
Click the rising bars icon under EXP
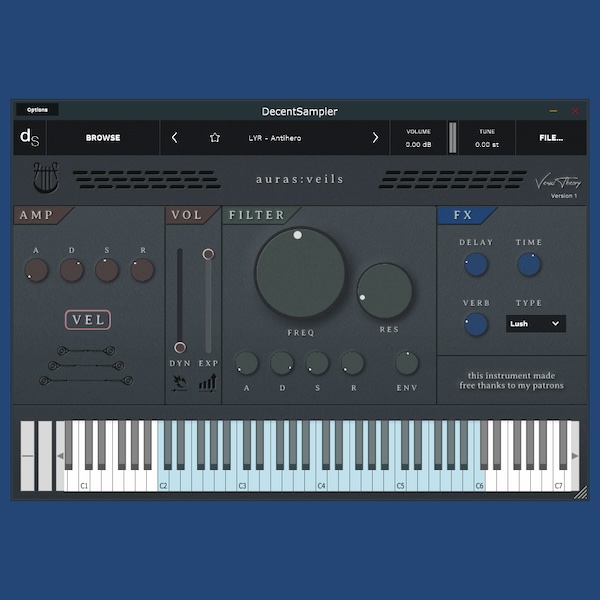(208, 383)
